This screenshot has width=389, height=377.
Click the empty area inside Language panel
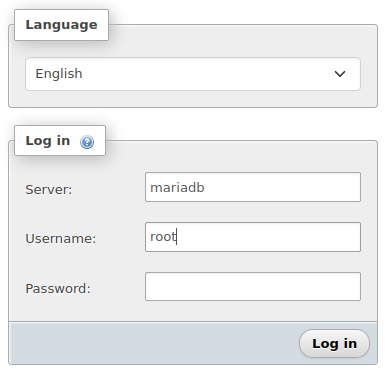(193, 99)
